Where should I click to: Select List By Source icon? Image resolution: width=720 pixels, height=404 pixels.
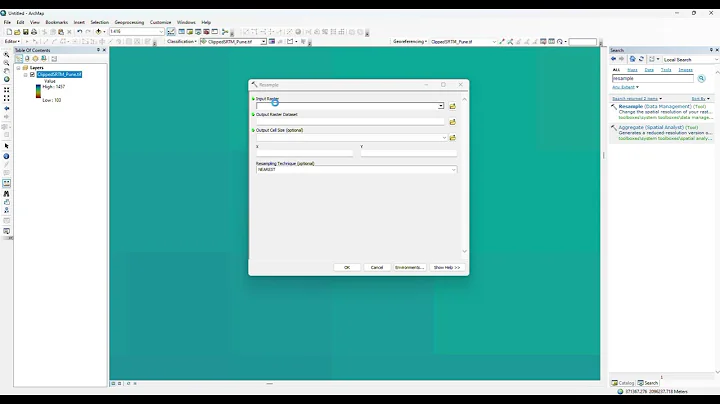pos(27,59)
